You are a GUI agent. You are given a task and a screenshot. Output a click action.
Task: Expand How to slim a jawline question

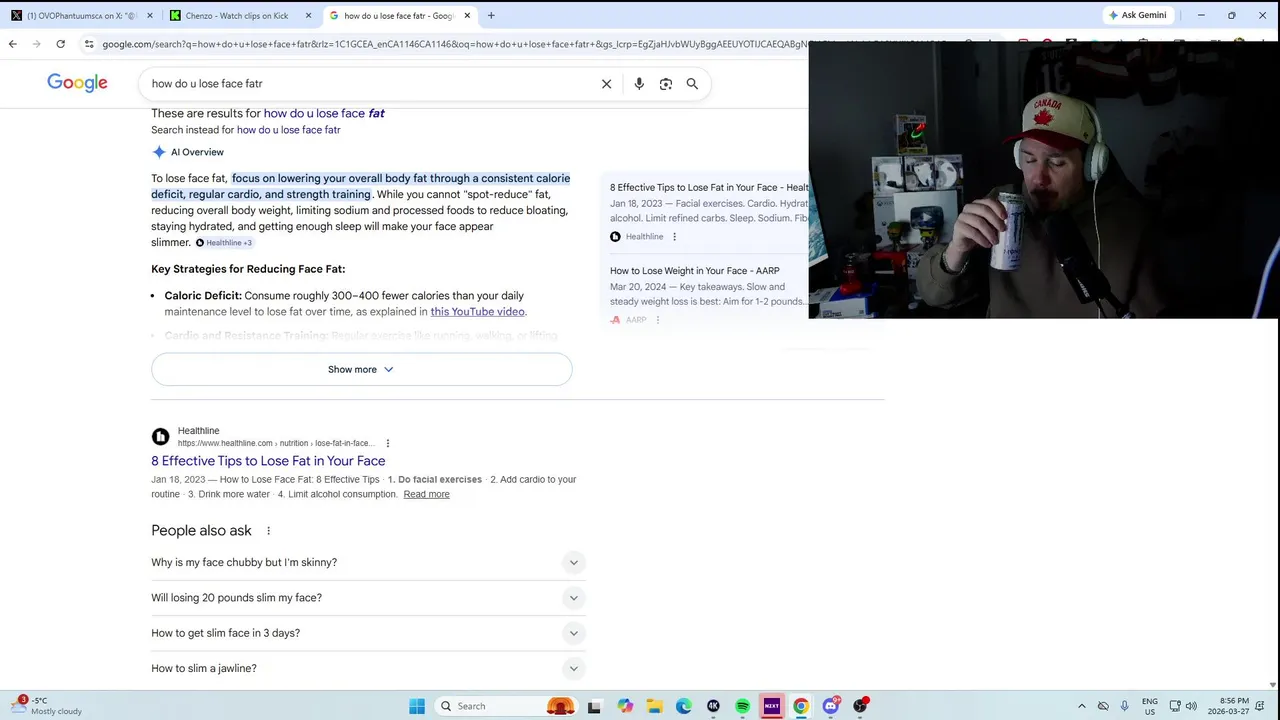coord(368,668)
